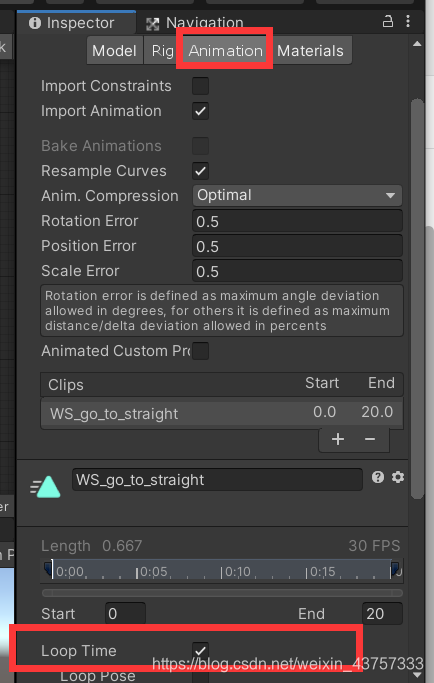The image size is (434, 683).
Task: Open the clip help question-mark icon
Action: tap(378, 477)
